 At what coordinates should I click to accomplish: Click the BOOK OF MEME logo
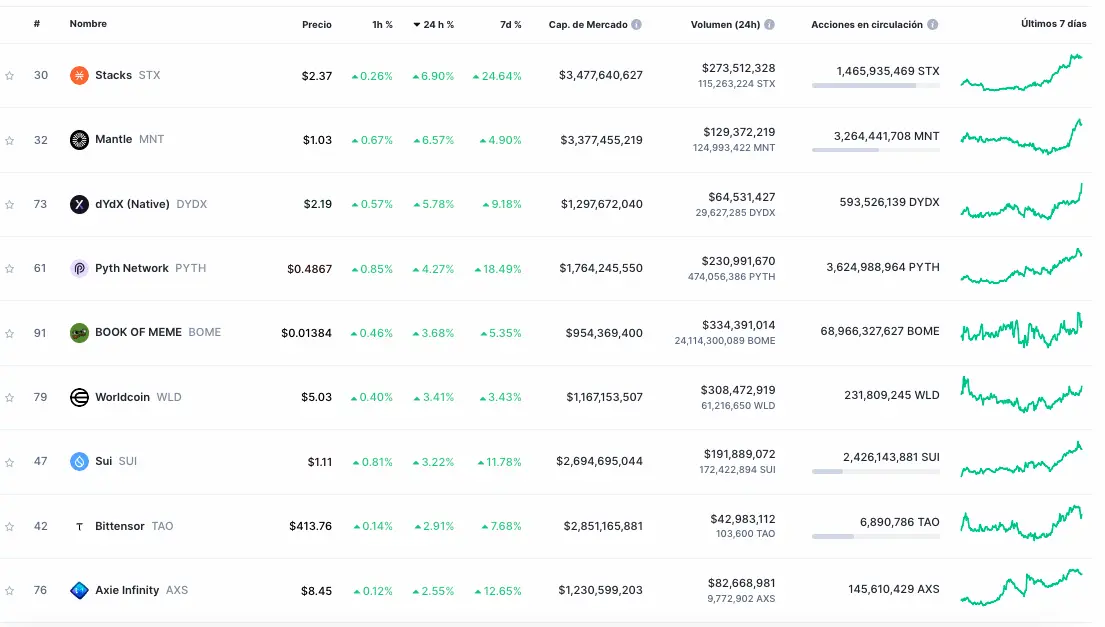click(78, 332)
